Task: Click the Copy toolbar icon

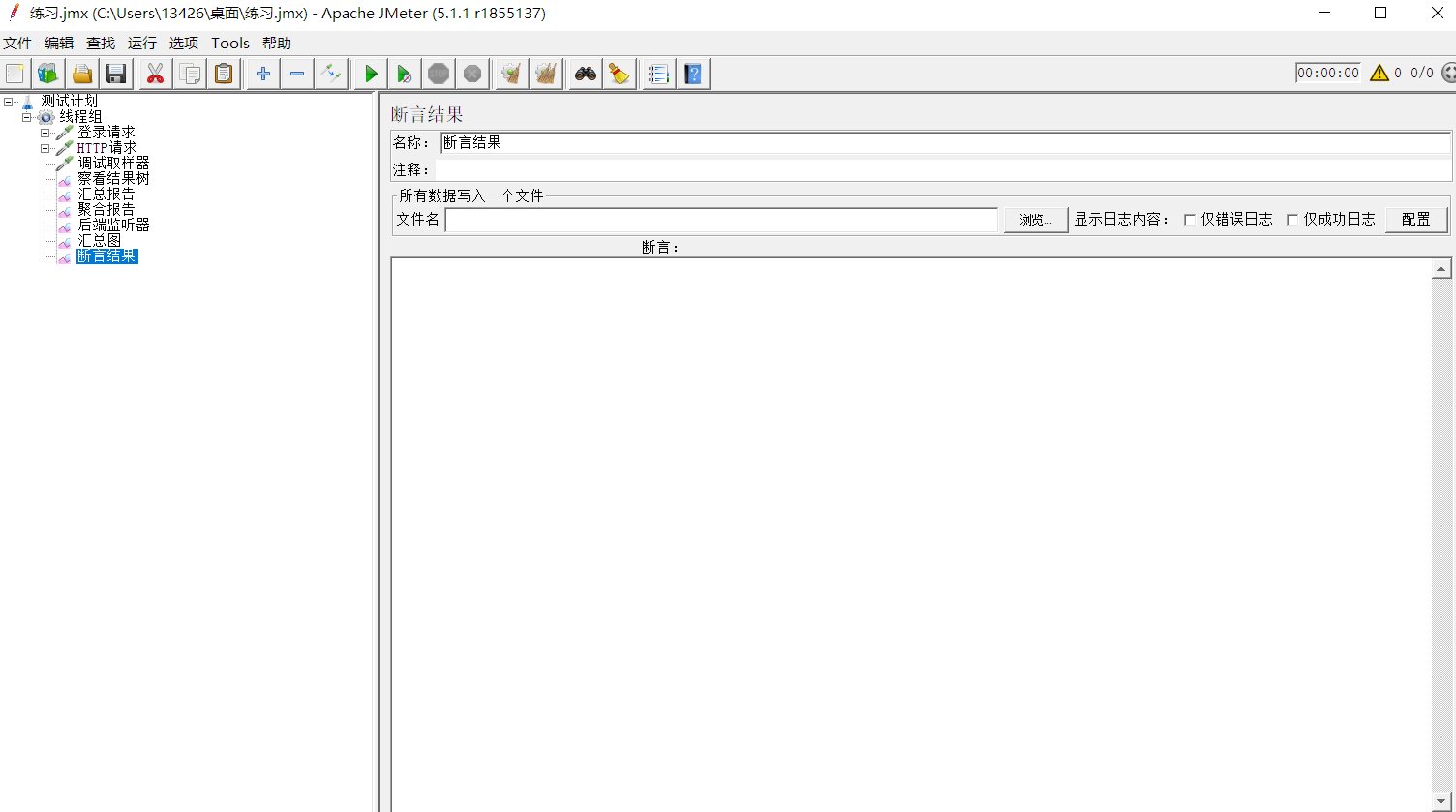Action: click(x=190, y=74)
